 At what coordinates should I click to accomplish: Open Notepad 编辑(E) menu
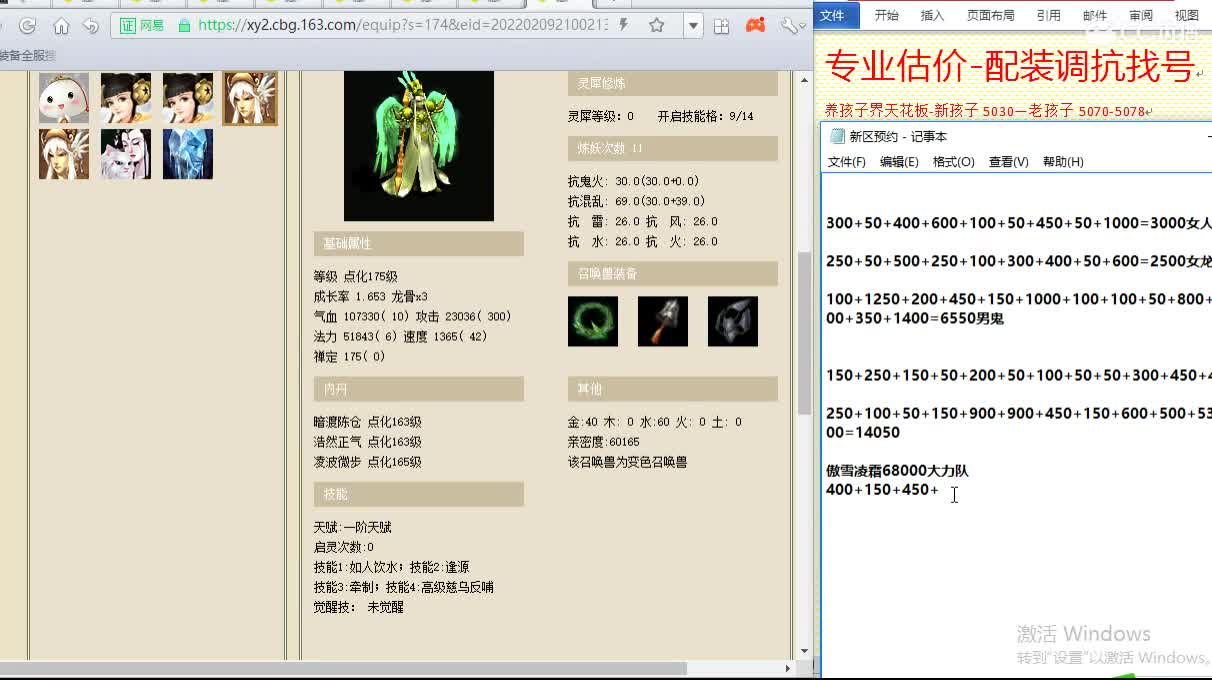click(x=899, y=162)
